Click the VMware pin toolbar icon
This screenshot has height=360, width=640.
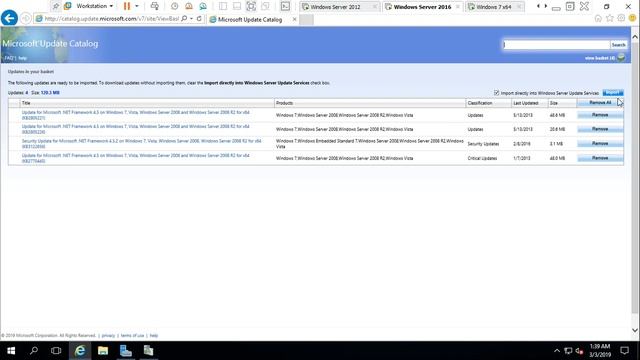[x=56, y=6]
